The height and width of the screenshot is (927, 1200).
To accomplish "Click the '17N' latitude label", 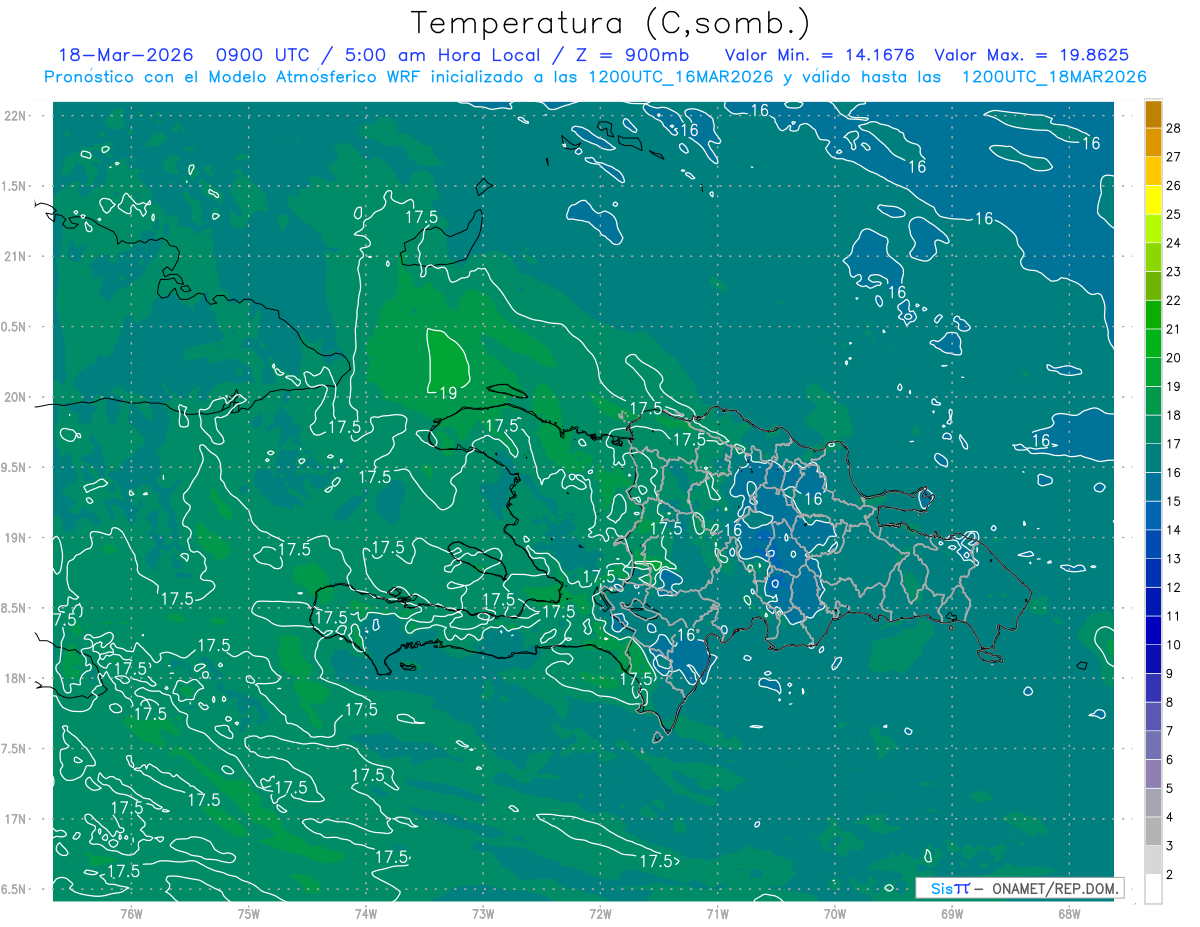I will (x=14, y=819).
